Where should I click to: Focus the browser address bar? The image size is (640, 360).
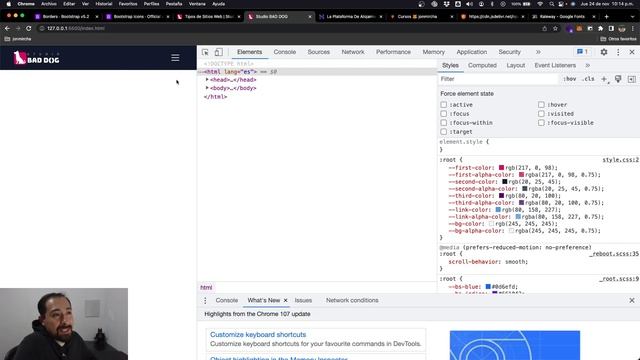(x=286, y=29)
